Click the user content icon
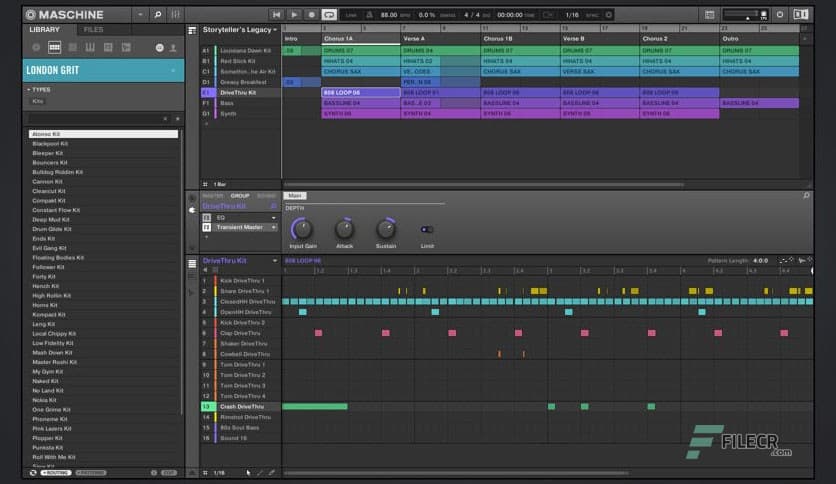Viewport: 836px width, 484px height. click(173, 48)
